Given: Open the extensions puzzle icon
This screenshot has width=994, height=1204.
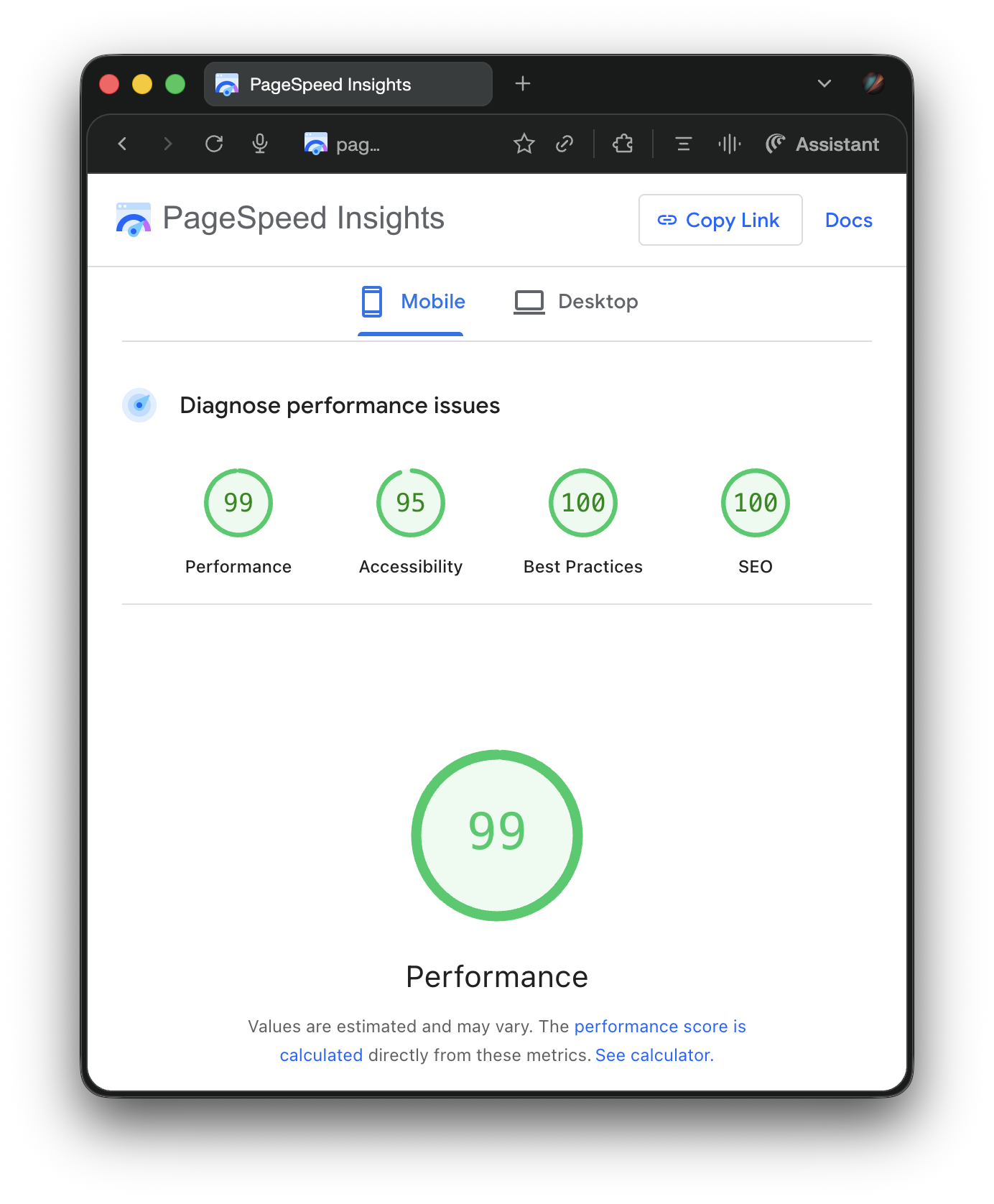Looking at the screenshot, I should point(623,144).
